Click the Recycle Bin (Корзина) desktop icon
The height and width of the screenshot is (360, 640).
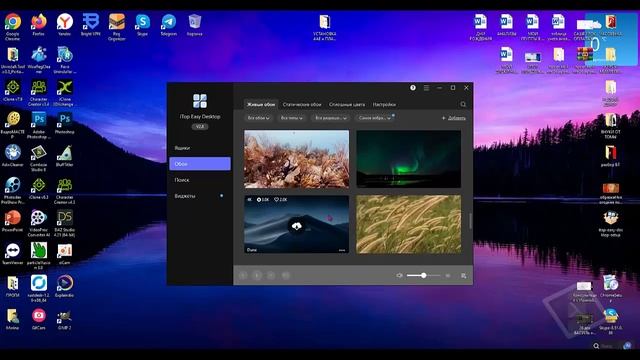coord(195,25)
